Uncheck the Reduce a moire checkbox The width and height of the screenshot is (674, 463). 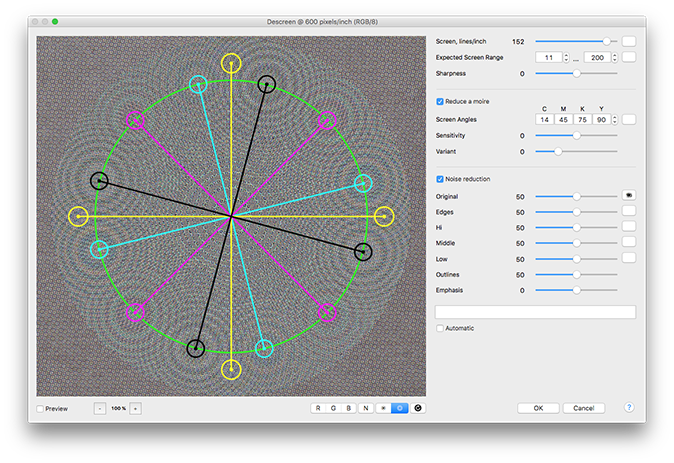point(440,102)
